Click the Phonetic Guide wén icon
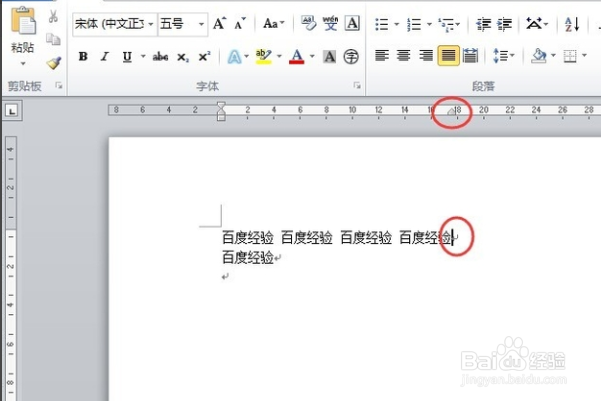 (330, 23)
